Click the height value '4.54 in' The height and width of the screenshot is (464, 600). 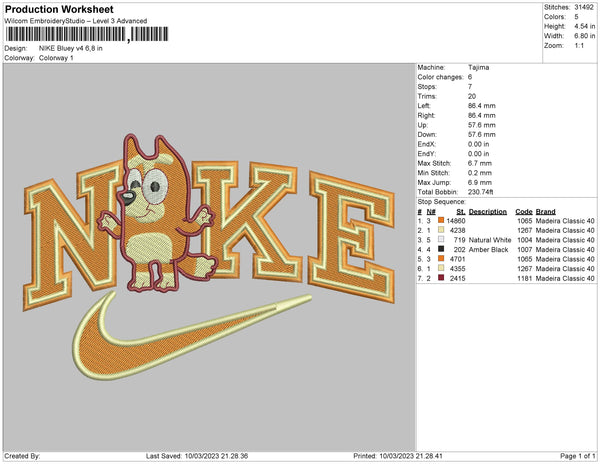click(x=584, y=26)
